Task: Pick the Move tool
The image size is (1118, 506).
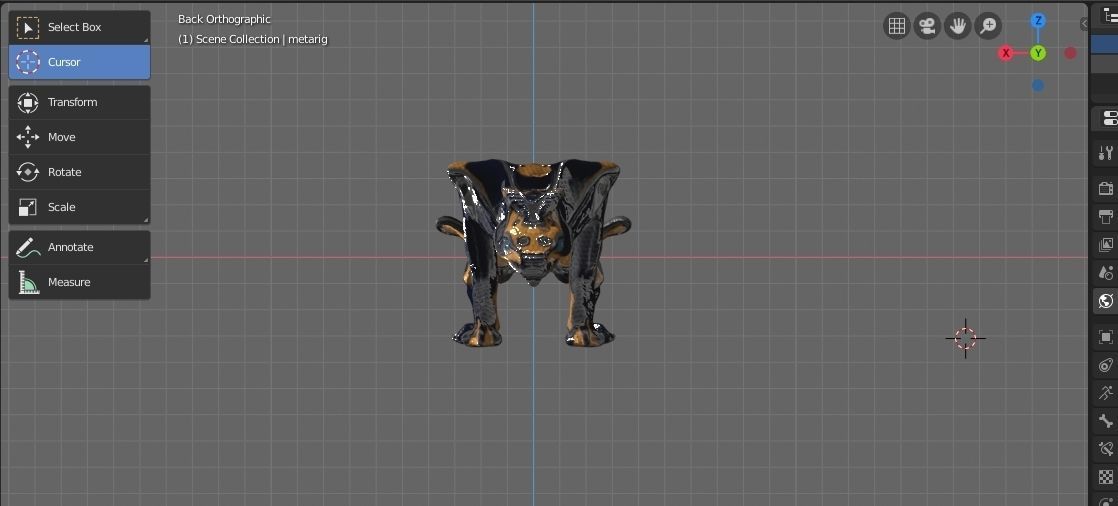Action: click(79, 137)
